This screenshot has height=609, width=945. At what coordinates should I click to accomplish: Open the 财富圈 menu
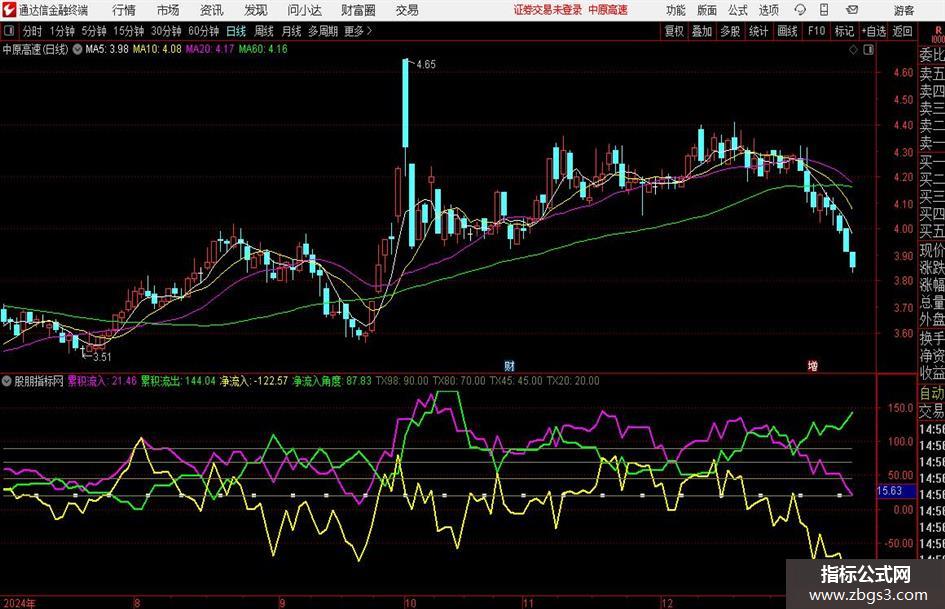(x=358, y=10)
